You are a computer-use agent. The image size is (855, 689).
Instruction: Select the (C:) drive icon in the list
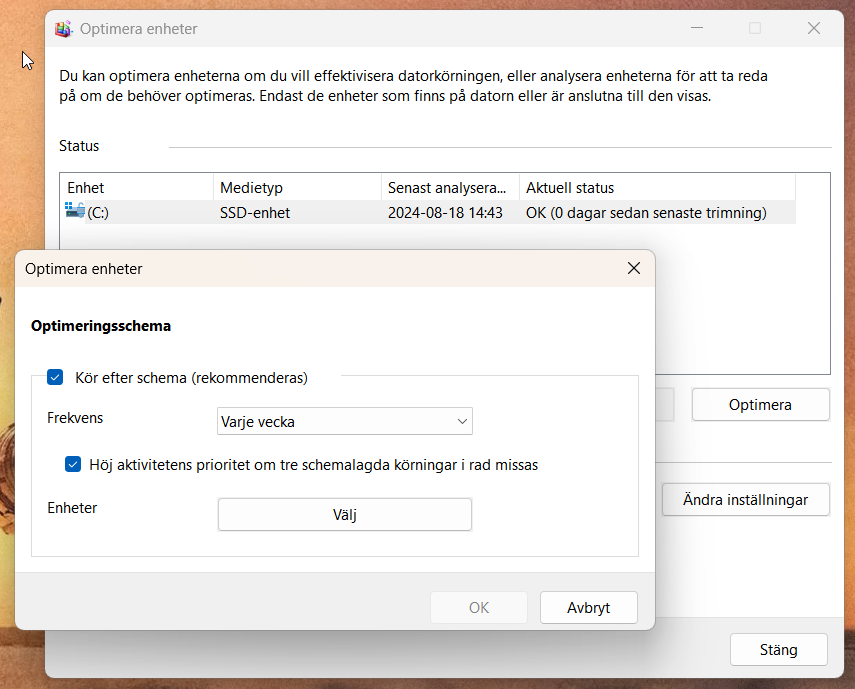click(74, 211)
